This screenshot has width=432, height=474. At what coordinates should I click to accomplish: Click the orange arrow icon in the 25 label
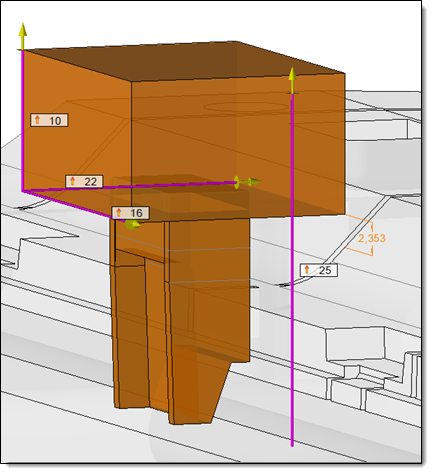(x=307, y=269)
